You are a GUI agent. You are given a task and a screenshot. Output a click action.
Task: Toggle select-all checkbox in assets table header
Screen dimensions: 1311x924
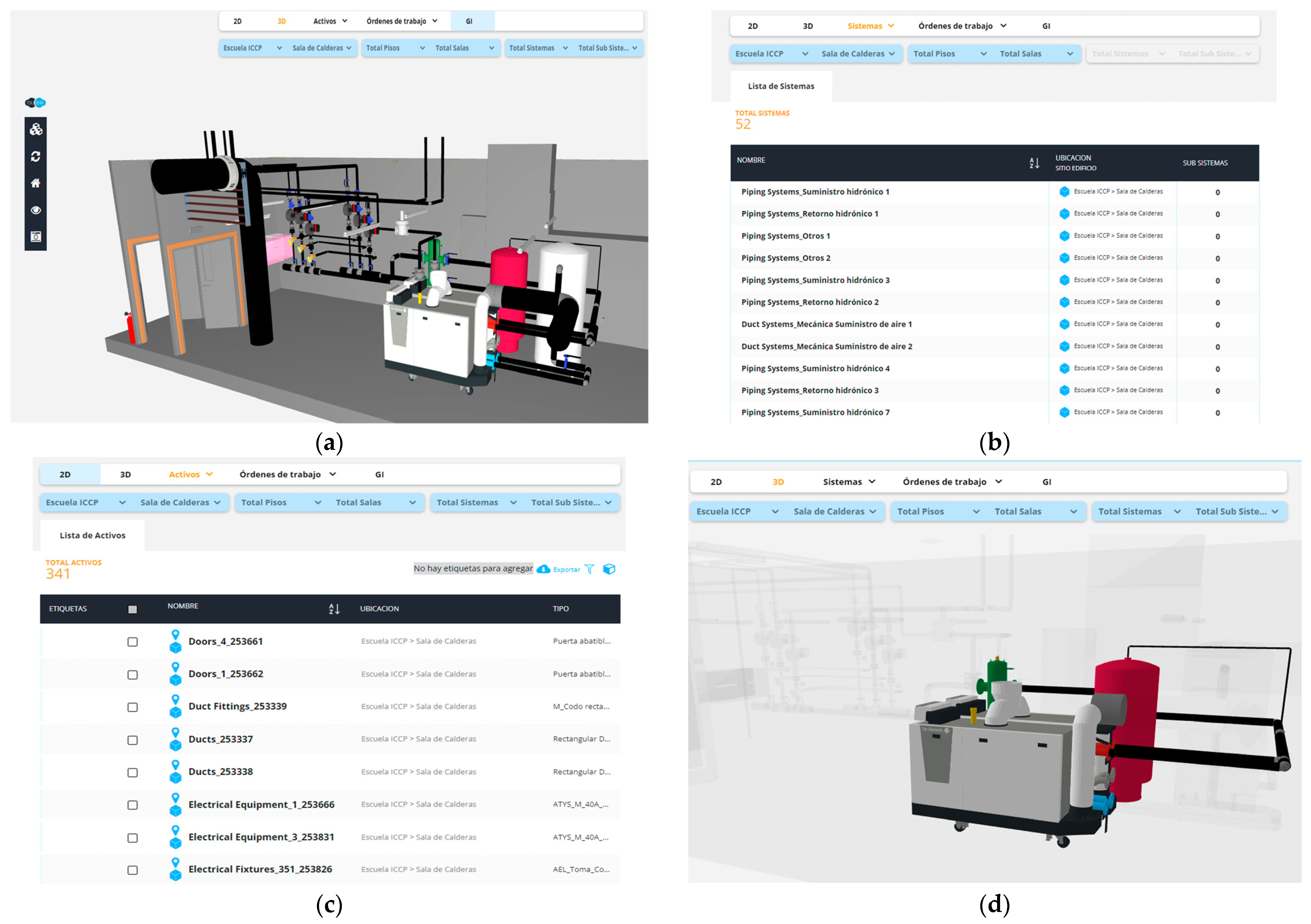coord(132,610)
